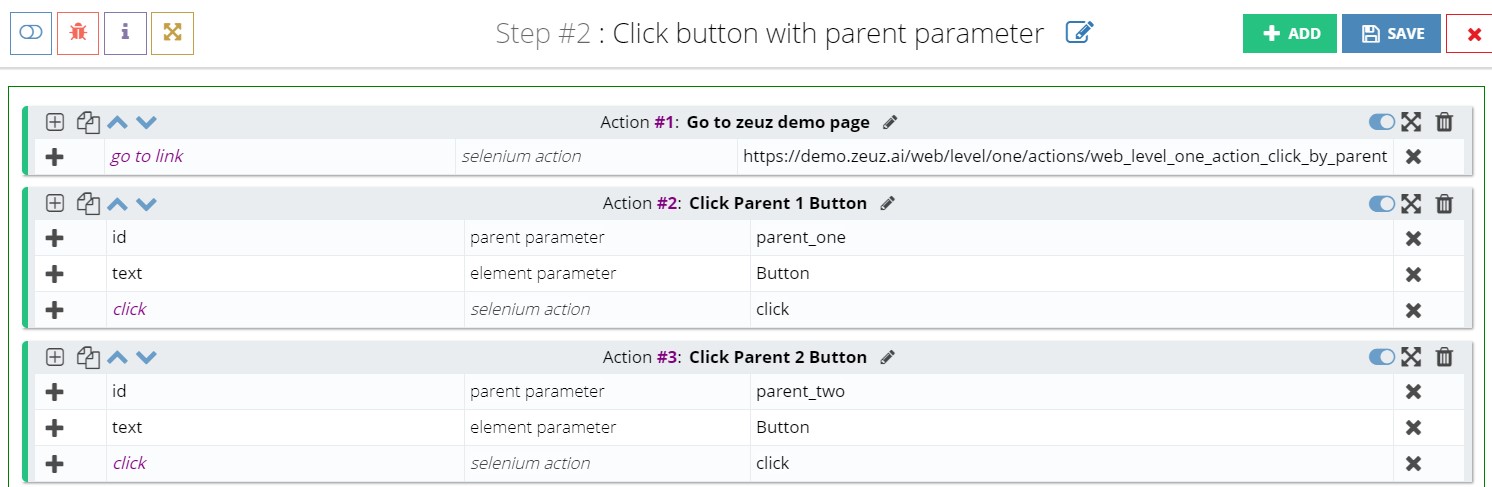Maximize Action #2 with fullscreen icon
This screenshot has width=1492, height=487.
pyautogui.click(x=1410, y=204)
